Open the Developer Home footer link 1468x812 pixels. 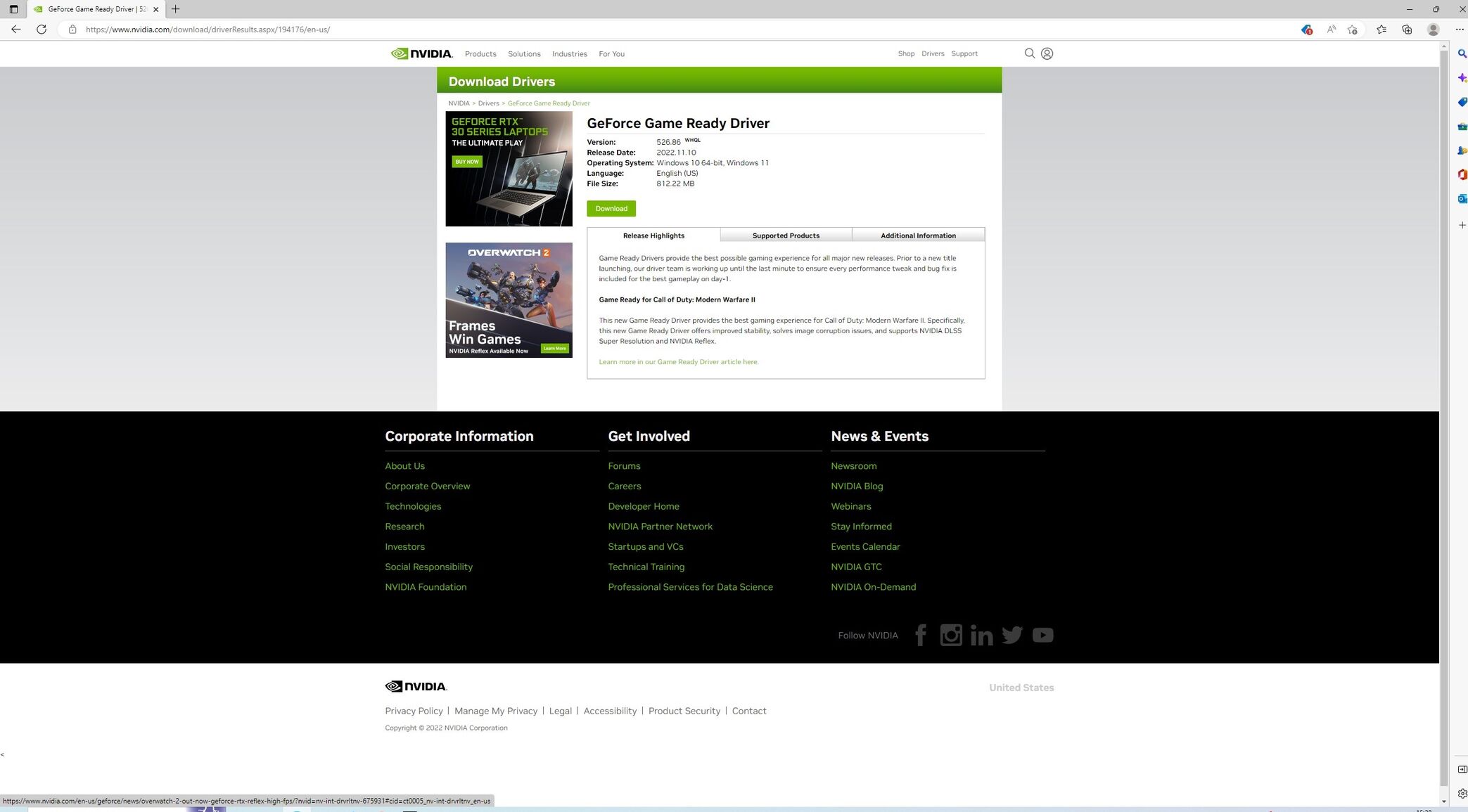[644, 506]
